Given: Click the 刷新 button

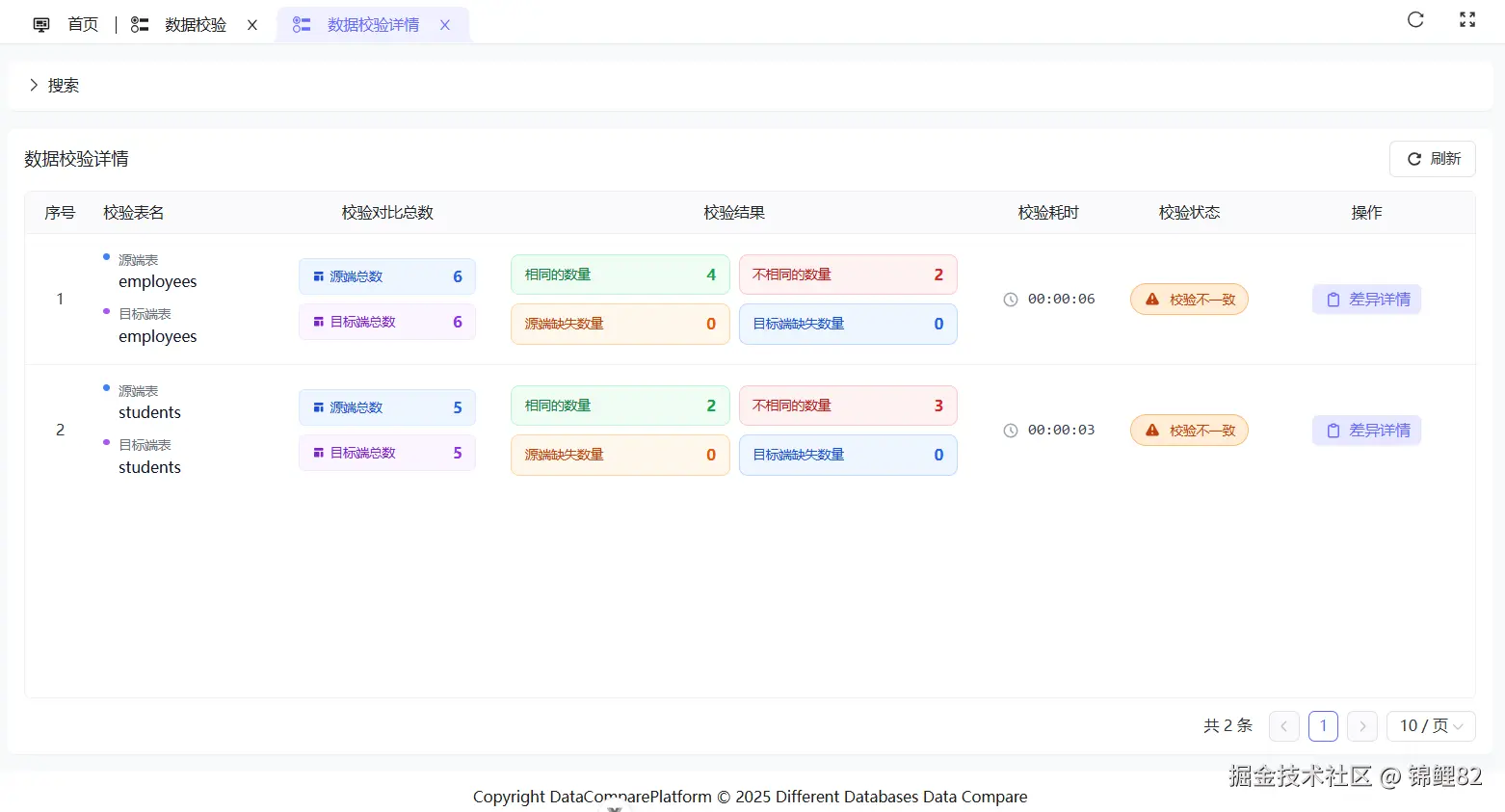Looking at the screenshot, I should pyautogui.click(x=1433, y=159).
